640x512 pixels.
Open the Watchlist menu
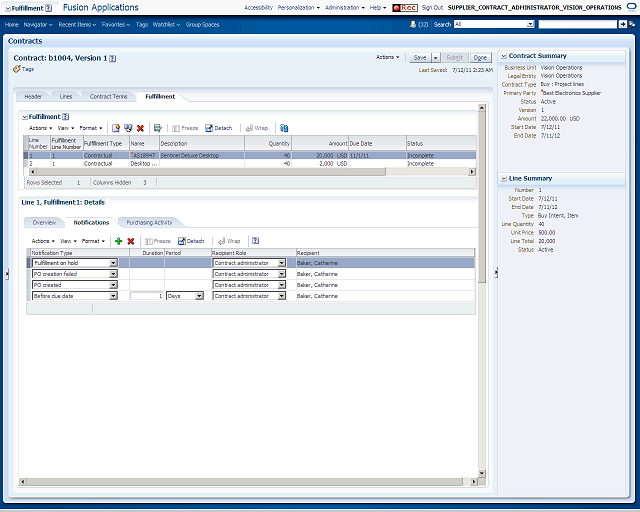(x=167, y=25)
